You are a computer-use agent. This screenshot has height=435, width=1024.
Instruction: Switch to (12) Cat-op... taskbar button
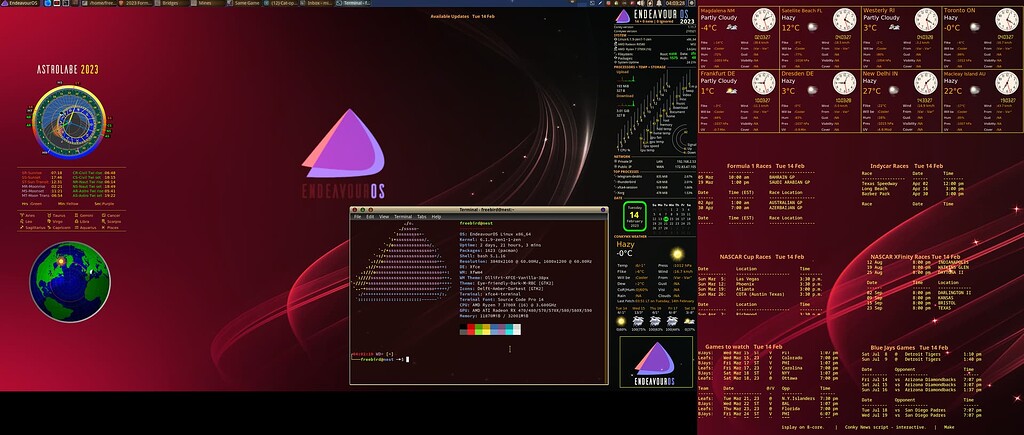pos(281,3)
